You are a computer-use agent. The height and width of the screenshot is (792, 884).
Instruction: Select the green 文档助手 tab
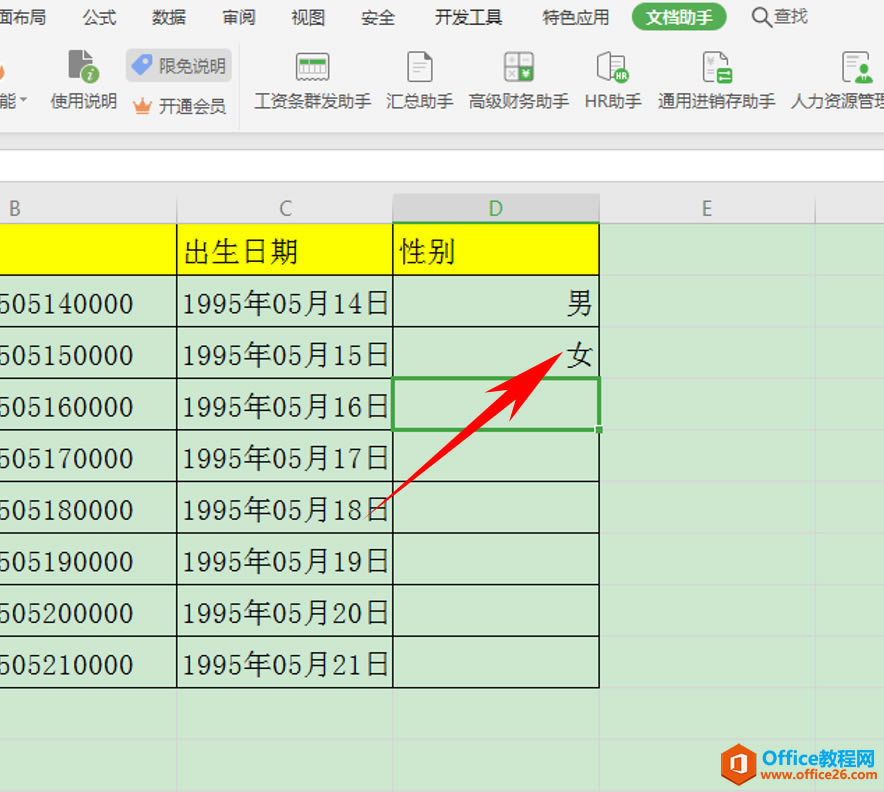(x=679, y=16)
